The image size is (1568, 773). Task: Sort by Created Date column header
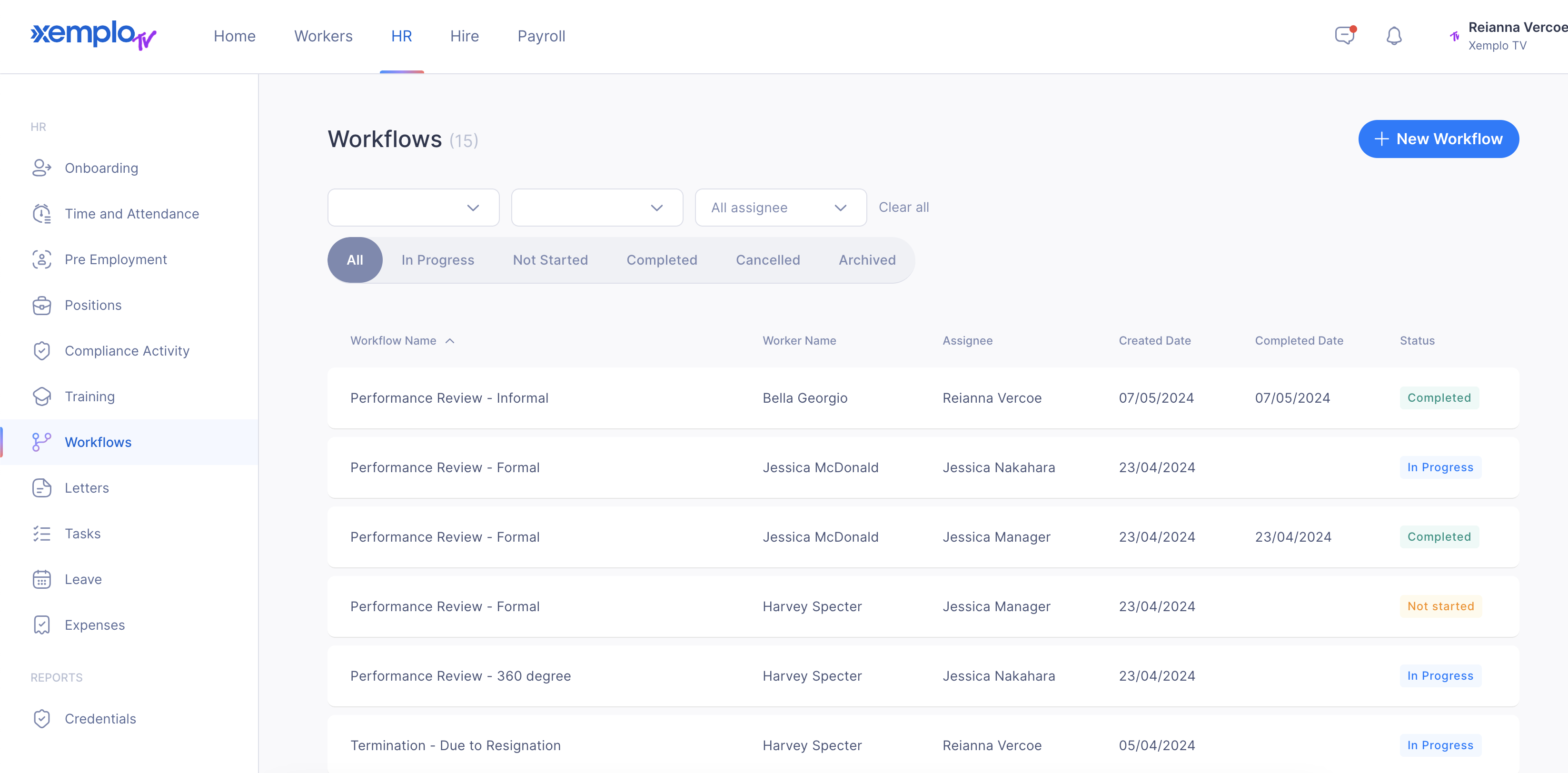click(1155, 341)
